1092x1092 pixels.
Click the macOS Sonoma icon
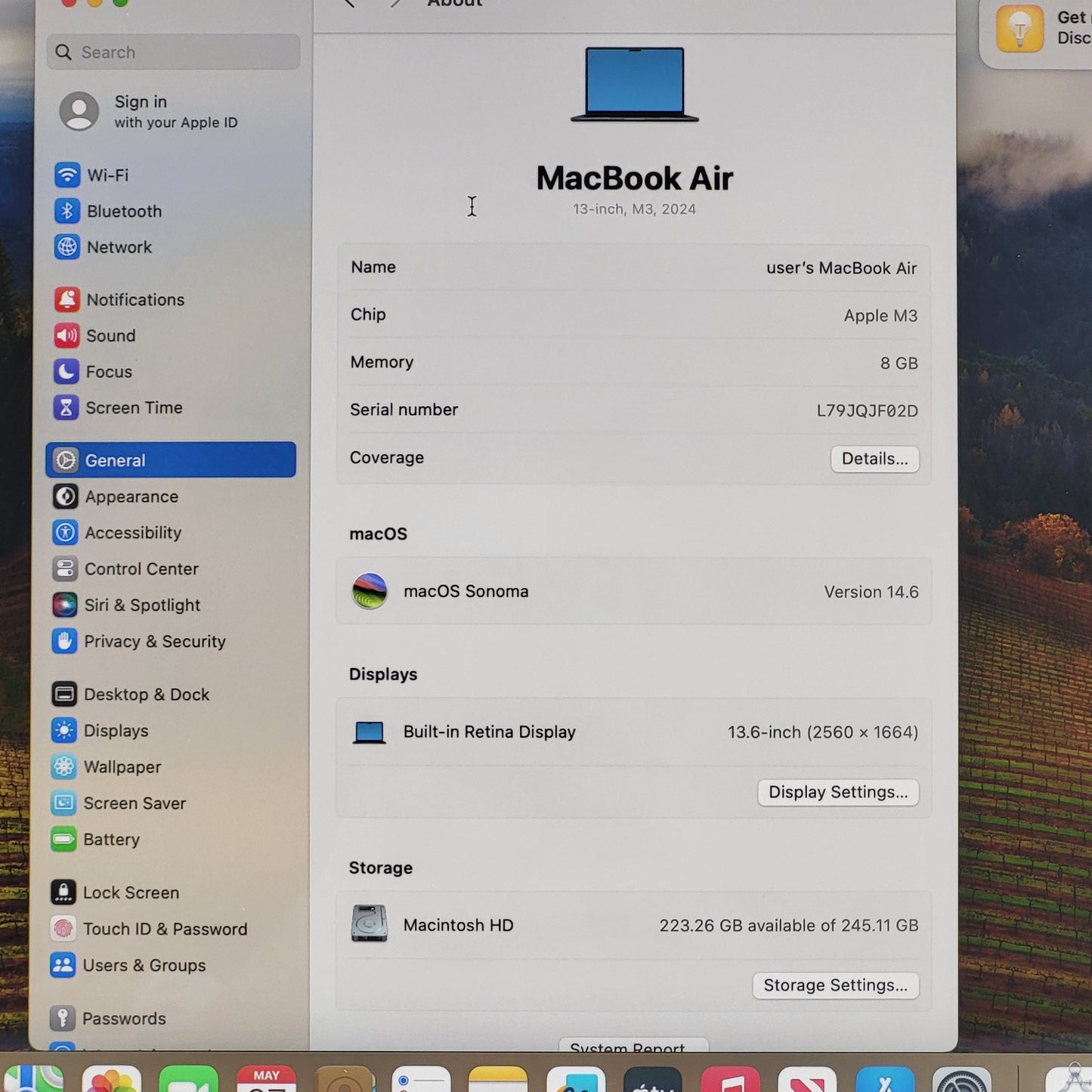point(370,591)
